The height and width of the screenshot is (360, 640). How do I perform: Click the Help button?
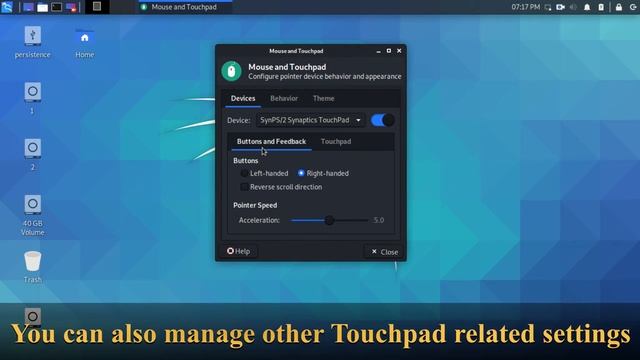pyautogui.click(x=238, y=251)
